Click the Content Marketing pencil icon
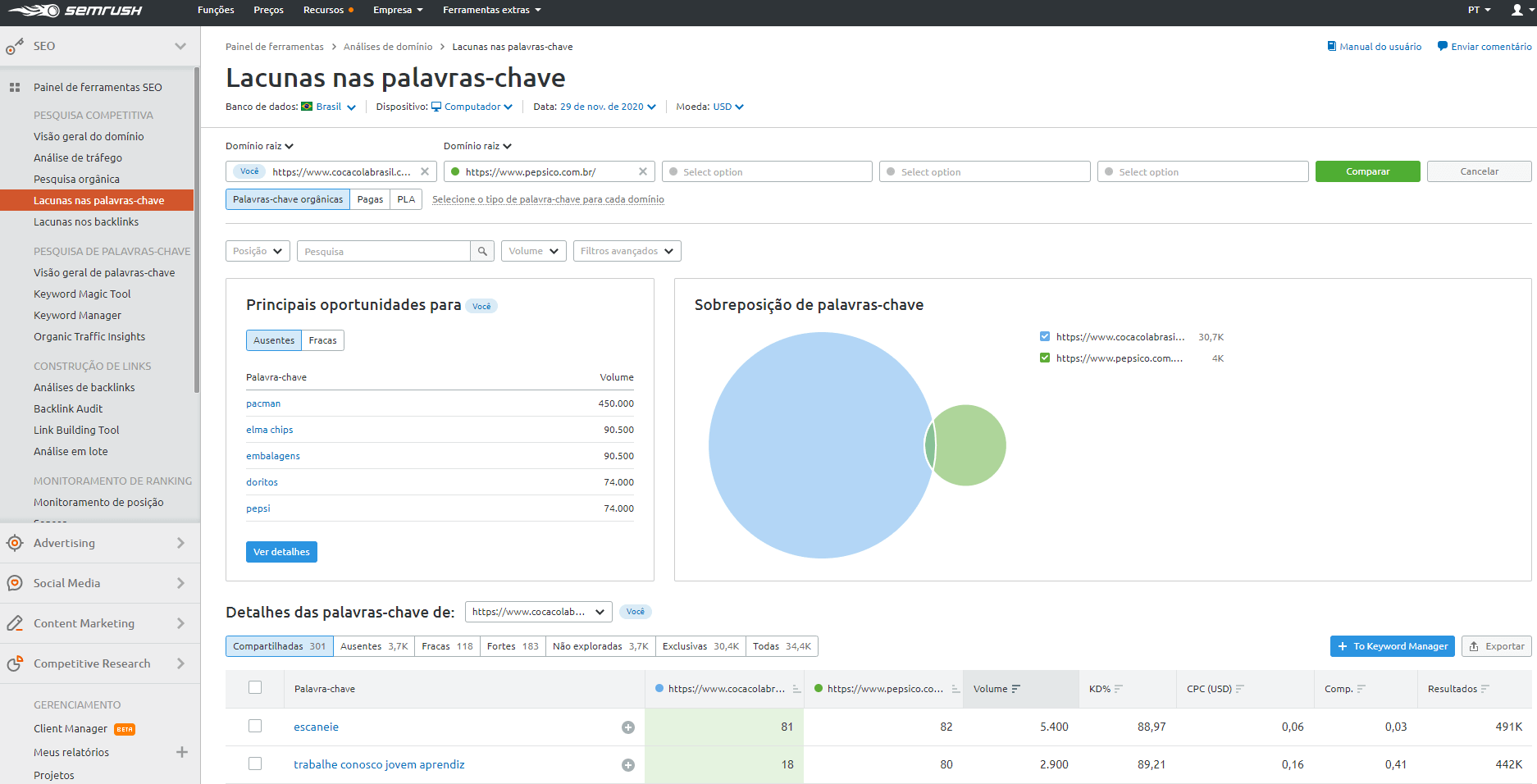The image size is (1537, 784). click(x=15, y=623)
